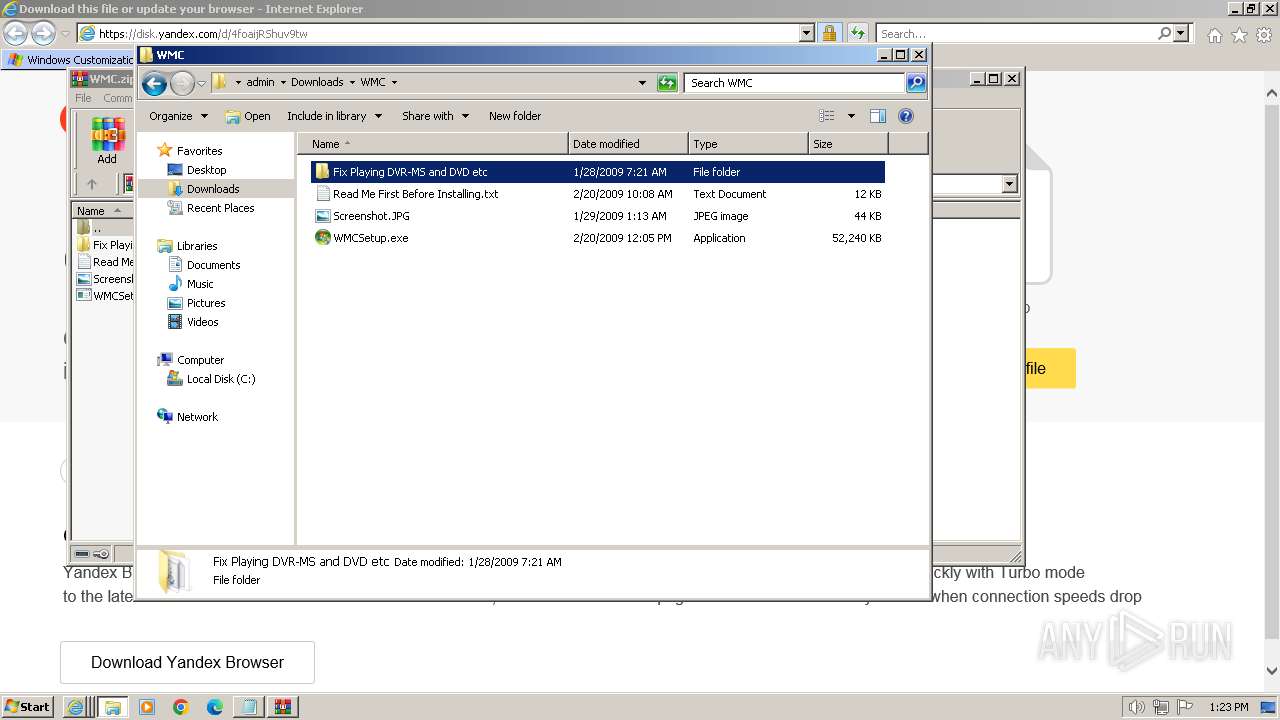Open Microsoft Edge from the taskbar

pyautogui.click(x=214, y=707)
